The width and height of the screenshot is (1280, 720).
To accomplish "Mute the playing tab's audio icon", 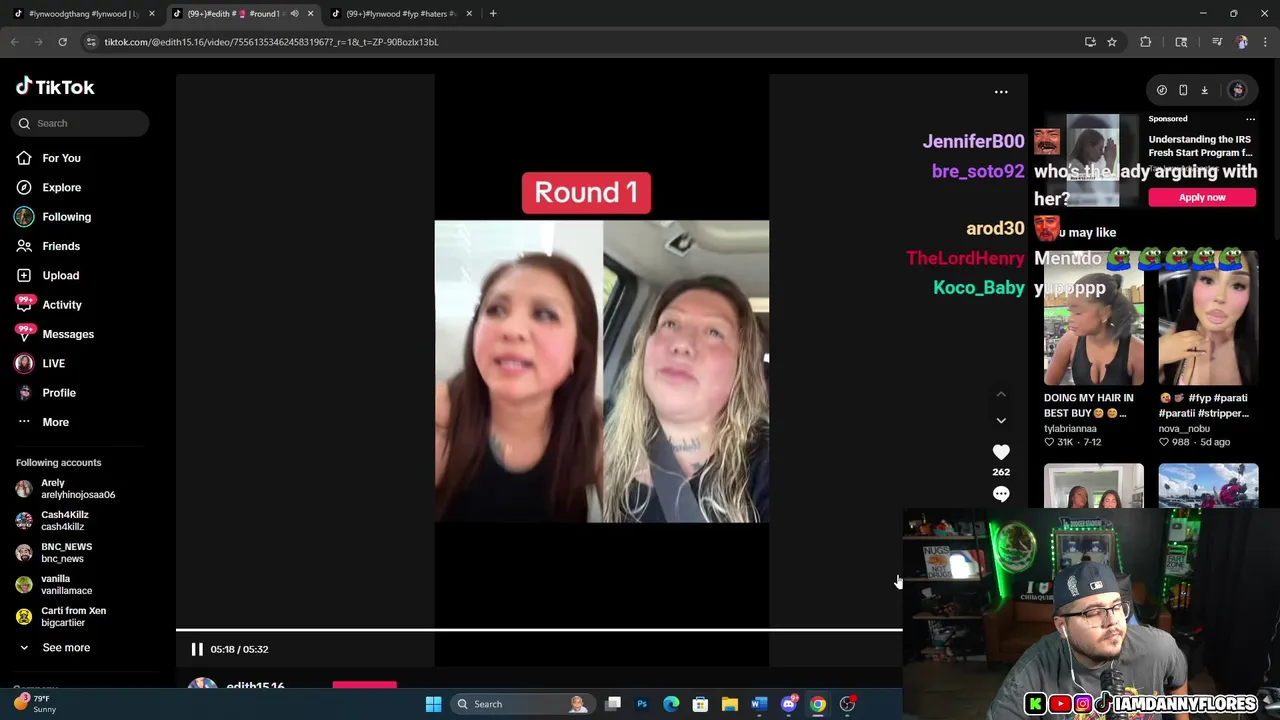I will [x=294, y=14].
